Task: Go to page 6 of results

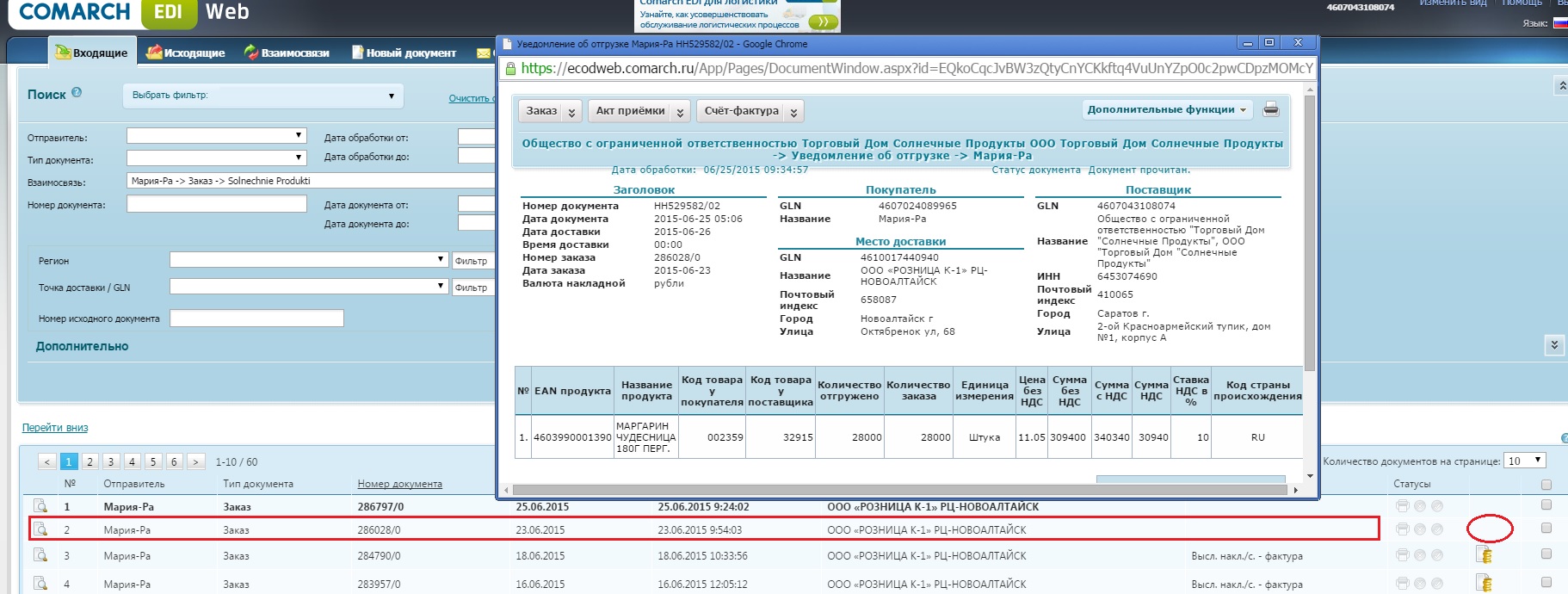Action: [x=174, y=461]
